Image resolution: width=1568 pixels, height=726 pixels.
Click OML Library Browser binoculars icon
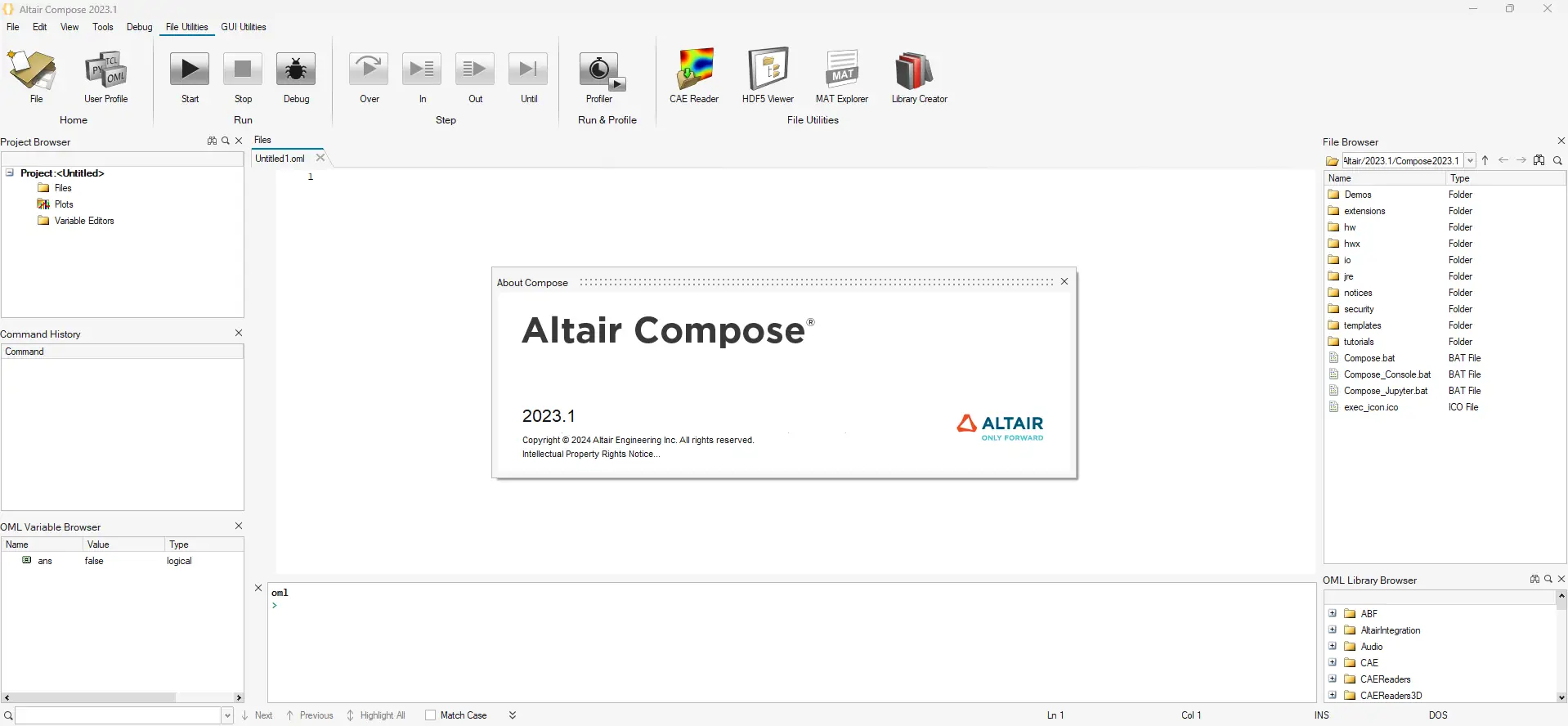tap(1534, 579)
